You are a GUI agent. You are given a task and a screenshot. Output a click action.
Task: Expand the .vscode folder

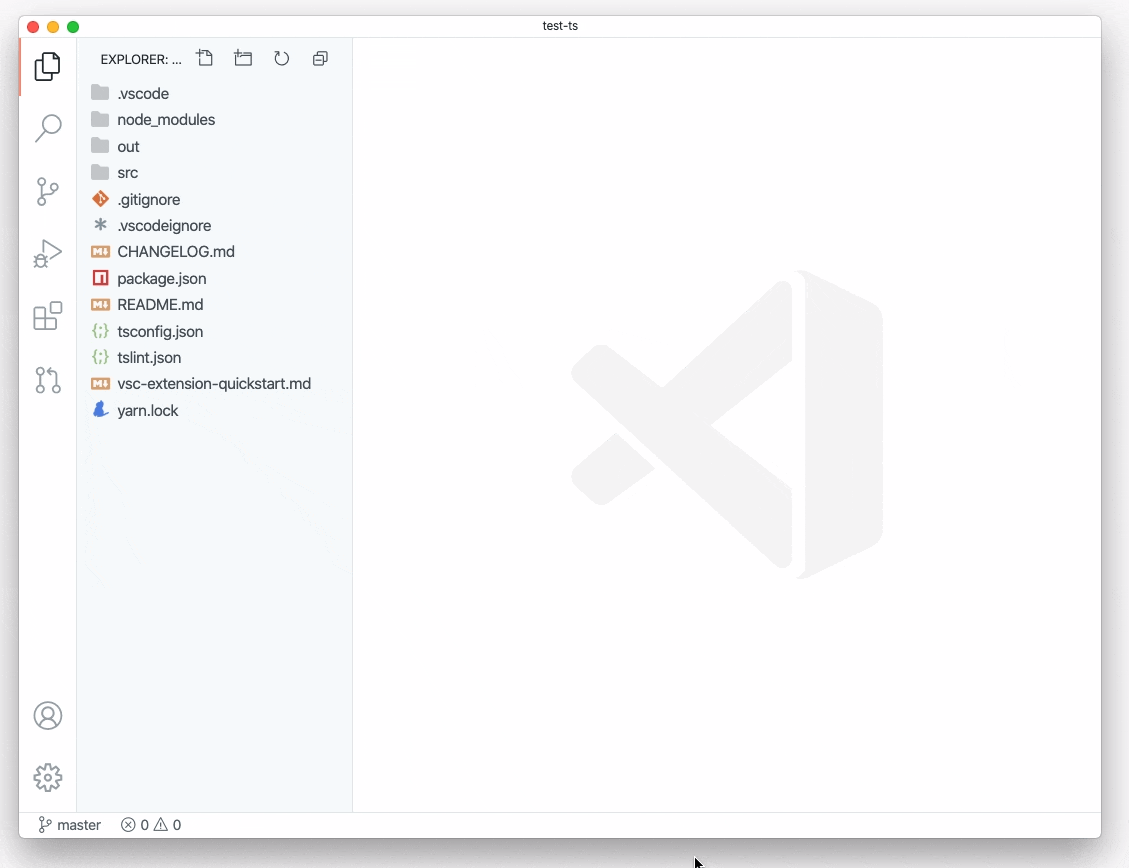tap(142, 93)
